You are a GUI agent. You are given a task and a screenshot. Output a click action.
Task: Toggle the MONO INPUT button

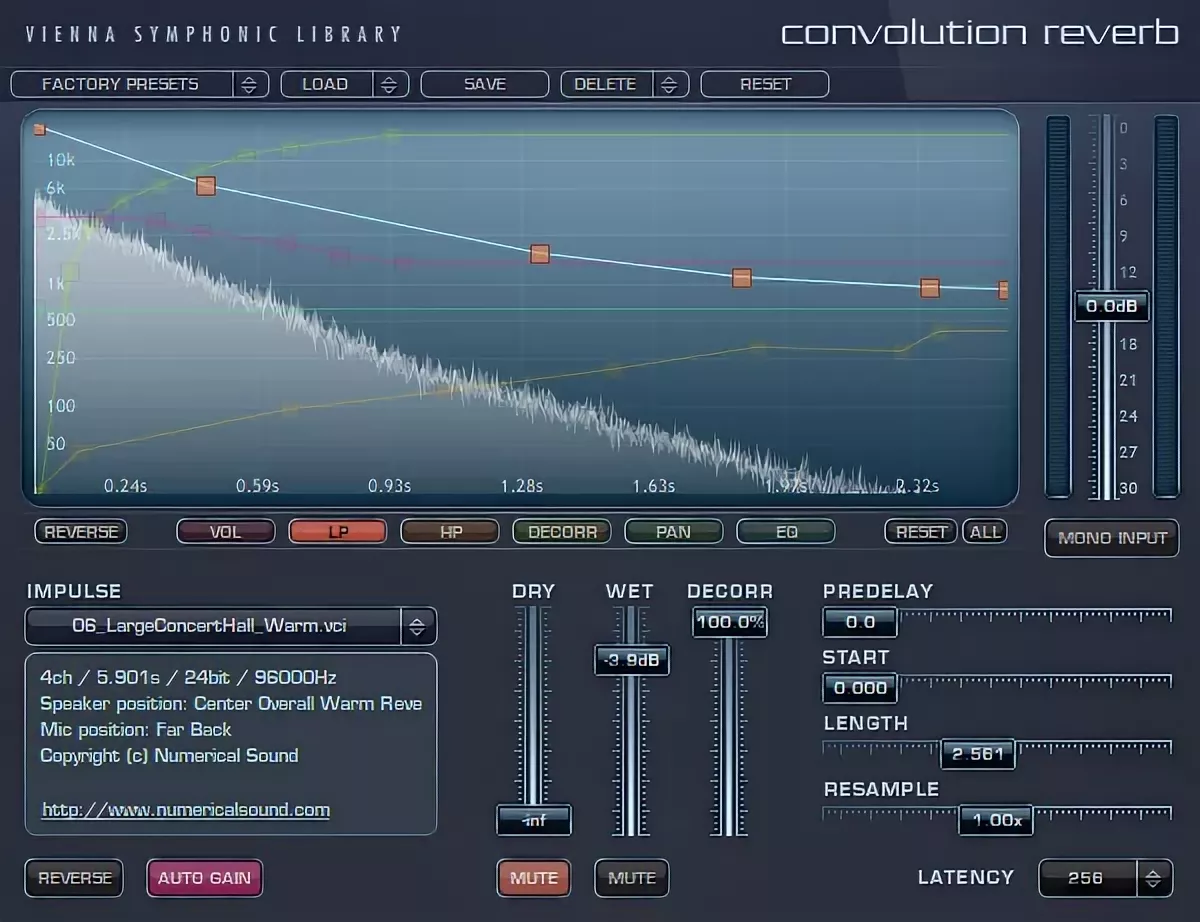(x=1112, y=538)
